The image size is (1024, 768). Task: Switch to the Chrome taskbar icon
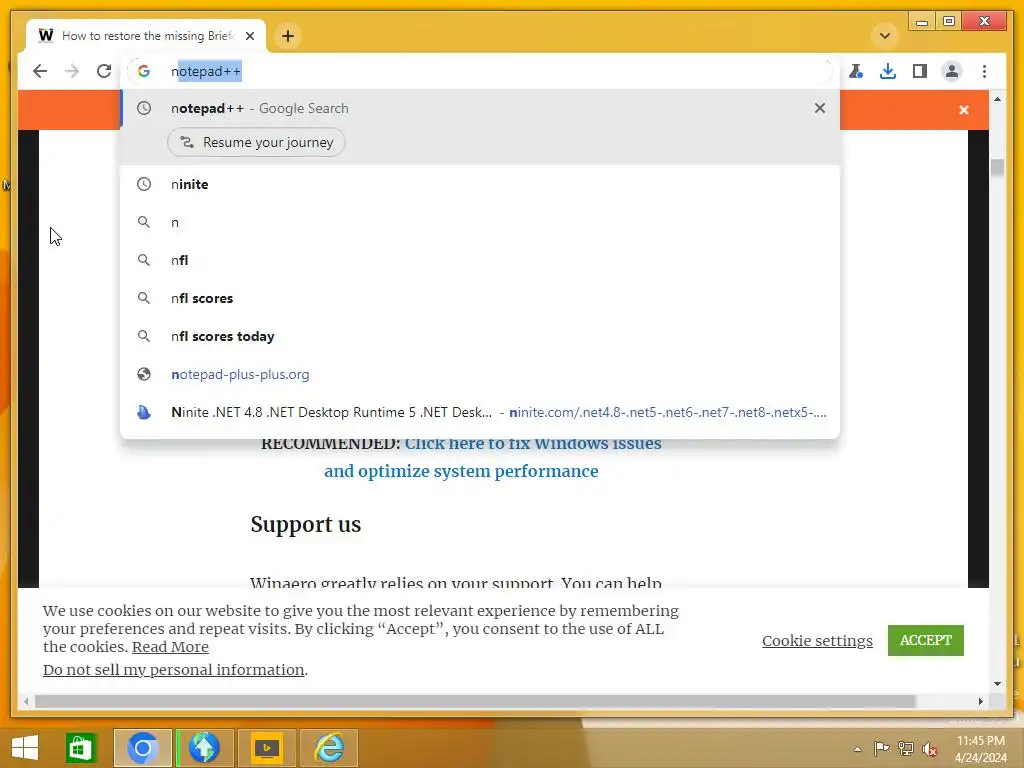pyautogui.click(x=142, y=748)
